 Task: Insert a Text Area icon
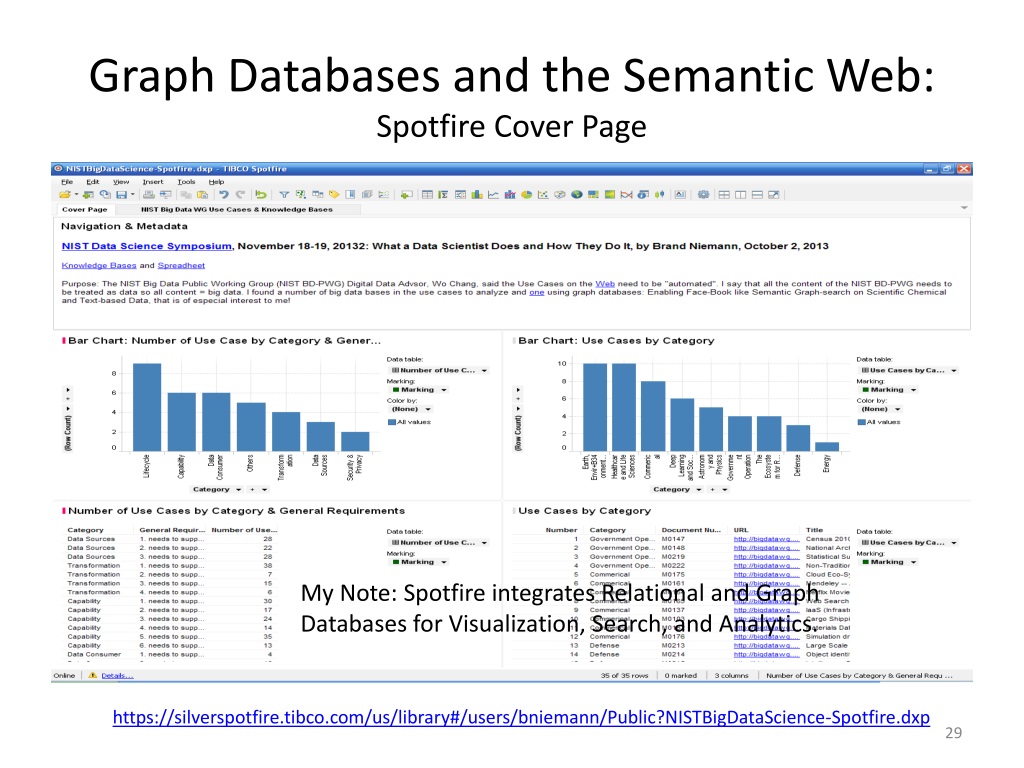pyautogui.click(x=680, y=195)
